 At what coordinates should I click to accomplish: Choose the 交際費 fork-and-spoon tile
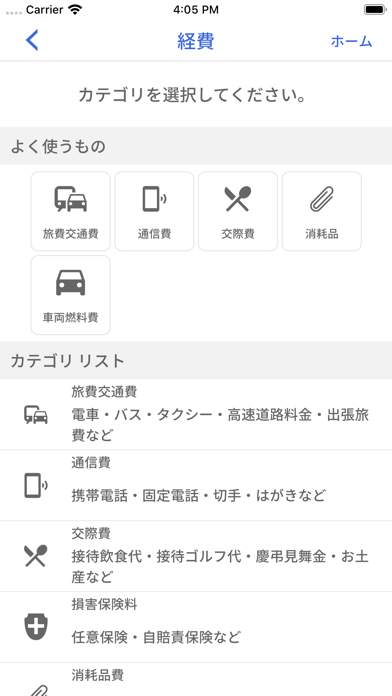(238, 211)
